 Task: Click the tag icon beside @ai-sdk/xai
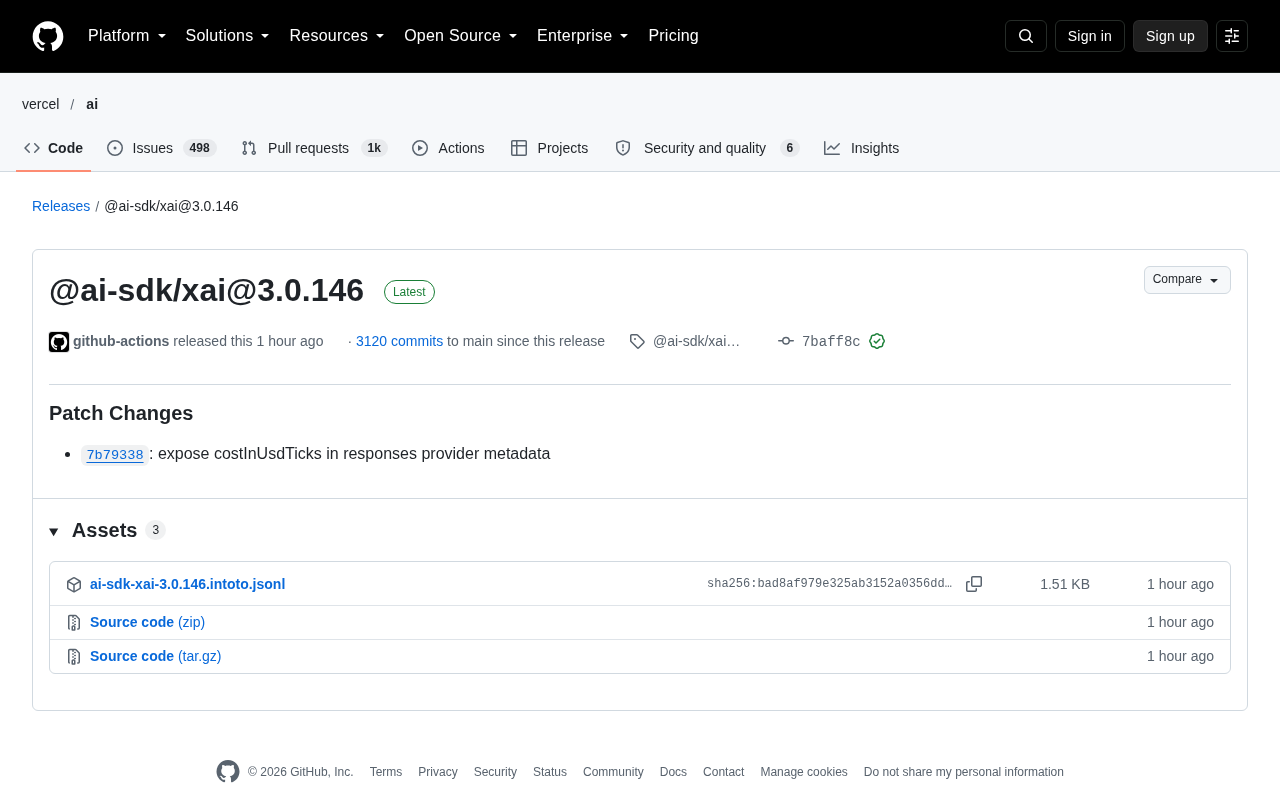pyautogui.click(x=637, y=341)
